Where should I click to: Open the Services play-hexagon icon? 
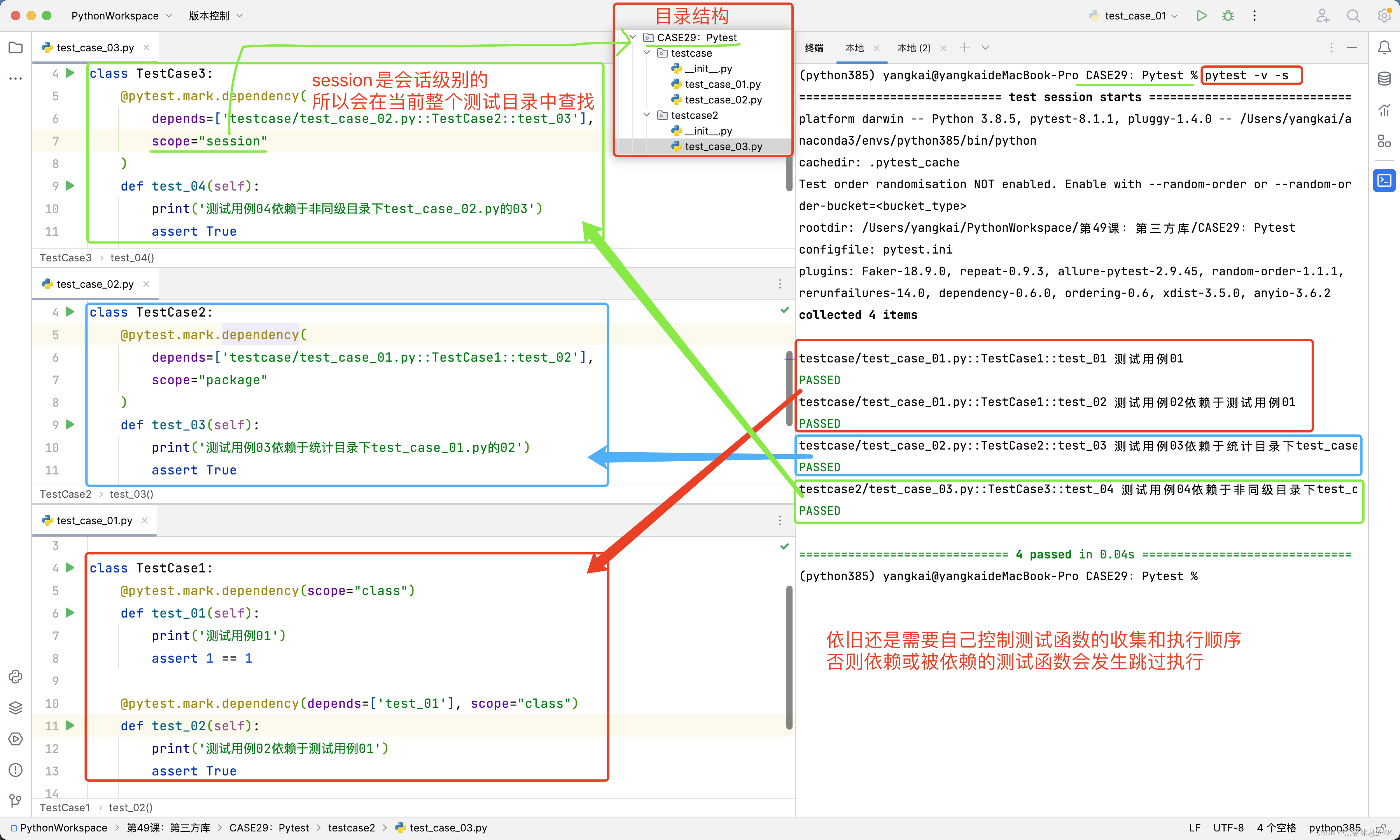pyautogui.click(x=15, y=738)
